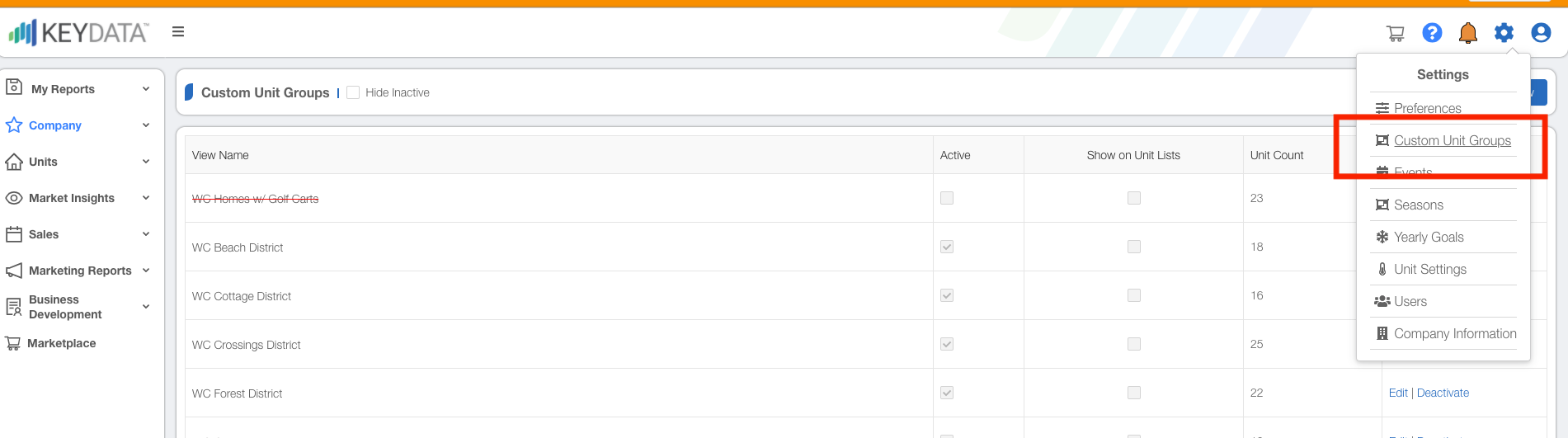Screen dimensions: 1568x438
Task: Select Custom Unit Groups in Settings menu
Action: pyautogui.click(x=1453, y=140)
